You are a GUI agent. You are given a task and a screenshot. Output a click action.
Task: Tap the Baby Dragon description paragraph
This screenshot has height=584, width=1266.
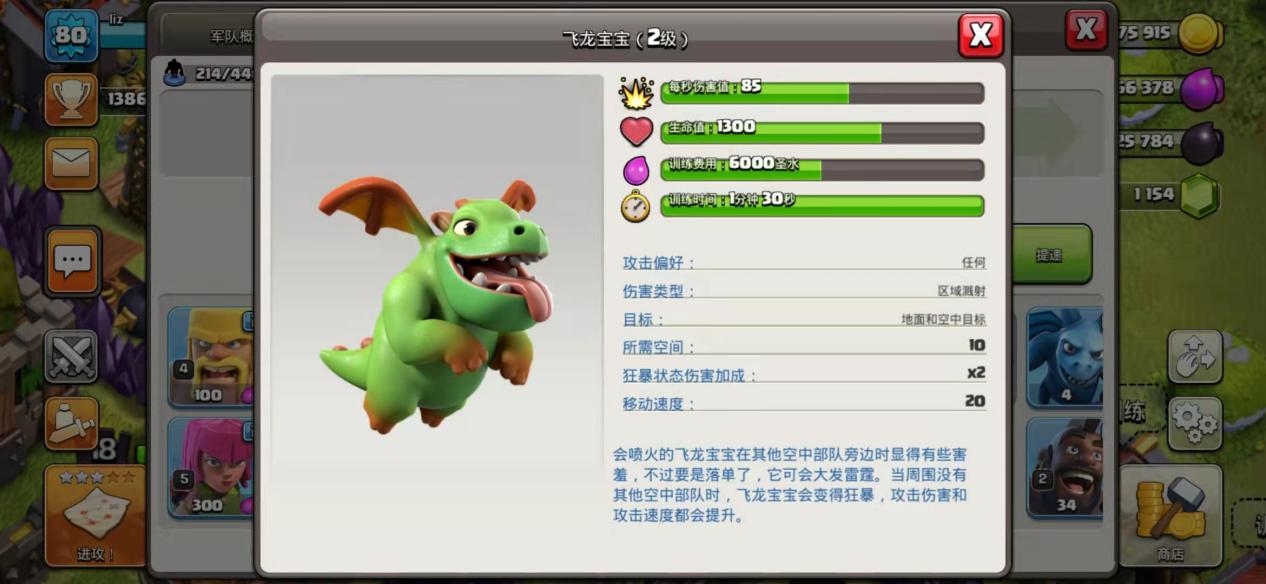pos(790,485)
